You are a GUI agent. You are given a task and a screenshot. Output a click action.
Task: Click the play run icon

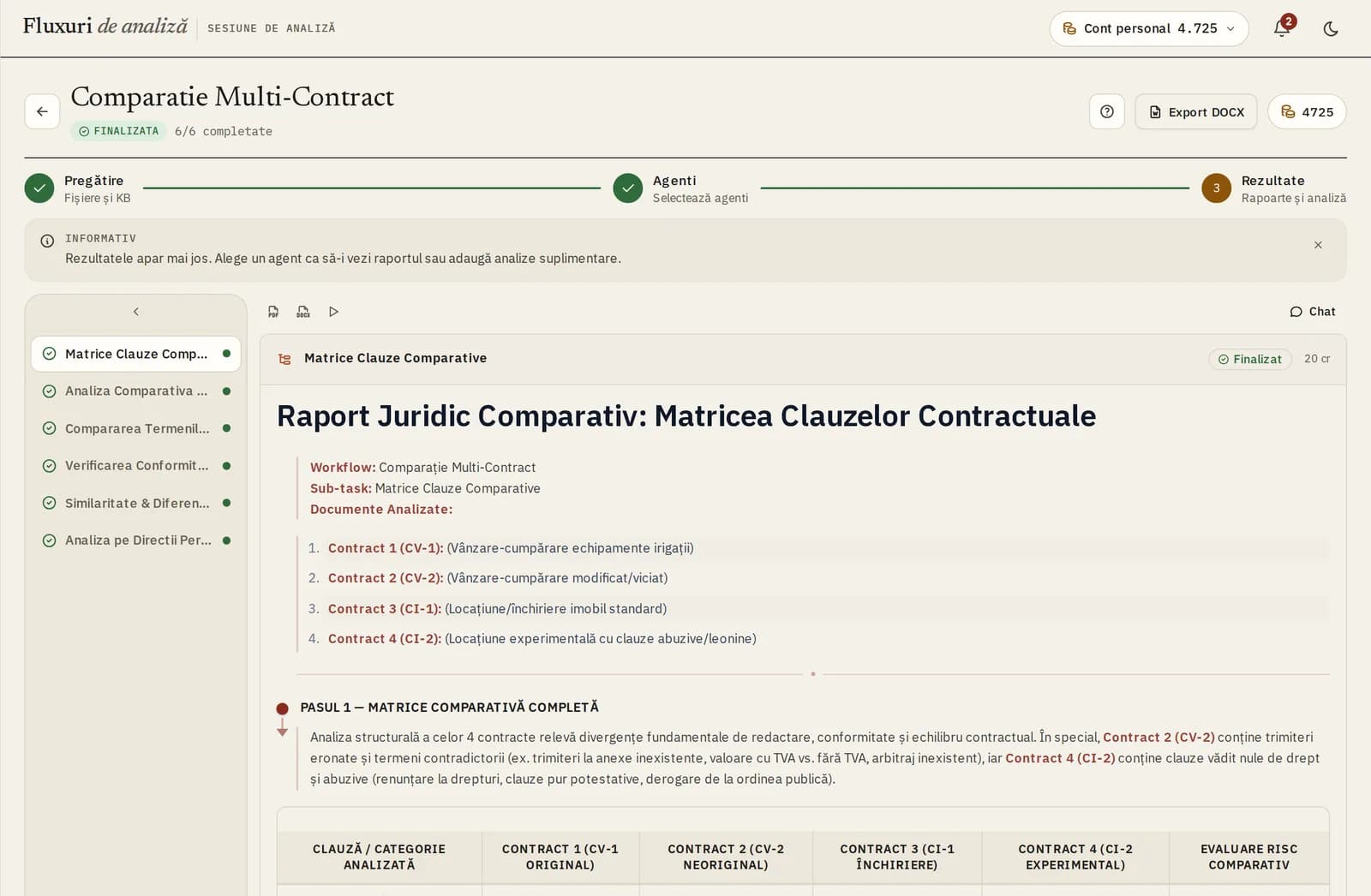pos(333,312)
